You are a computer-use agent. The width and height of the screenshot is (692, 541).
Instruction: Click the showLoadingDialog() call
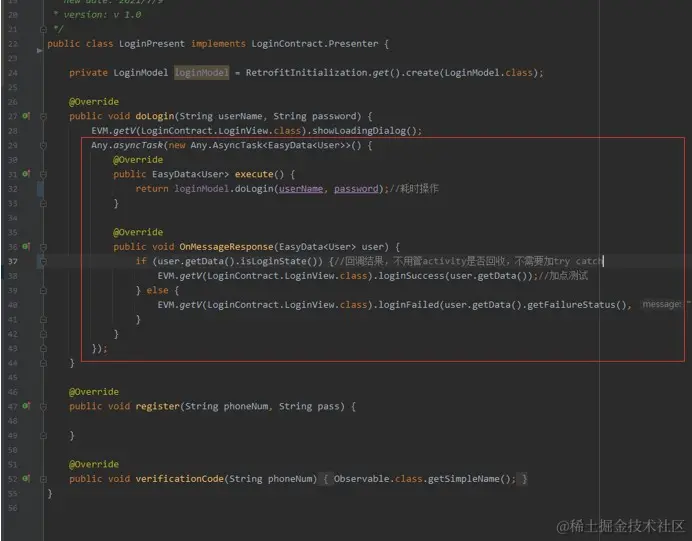pos(364,131)
